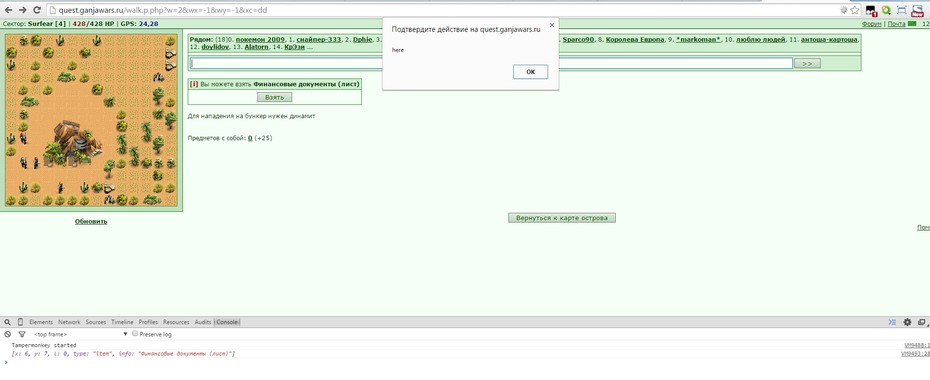Switch to the Elements tab

point(41,322)
